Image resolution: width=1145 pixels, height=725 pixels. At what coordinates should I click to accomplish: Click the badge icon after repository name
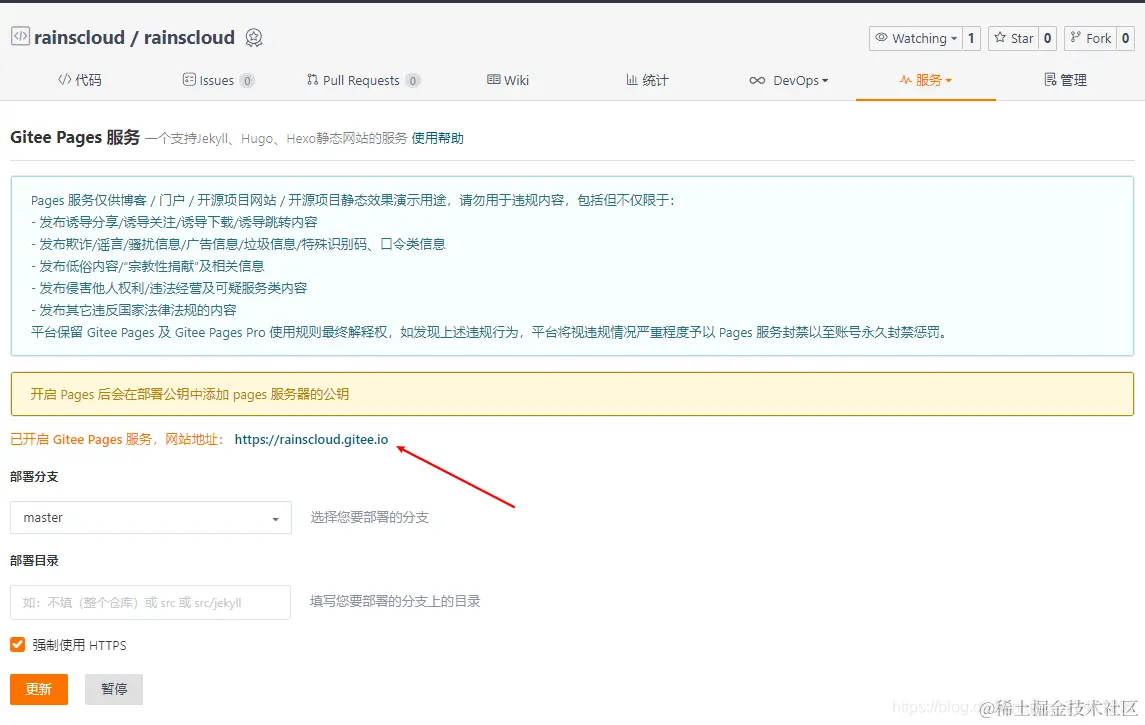(253, 37)
